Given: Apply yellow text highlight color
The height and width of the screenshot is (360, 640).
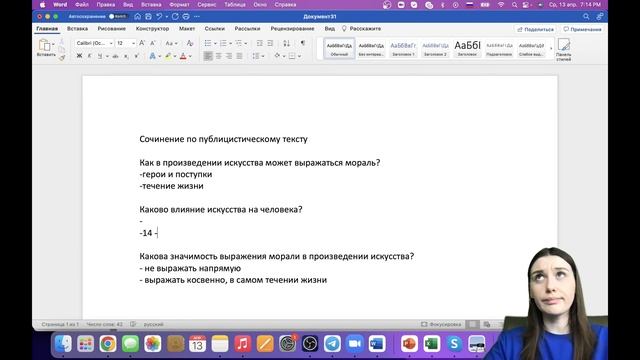Looking at the screenshot, I should point(169,56).
